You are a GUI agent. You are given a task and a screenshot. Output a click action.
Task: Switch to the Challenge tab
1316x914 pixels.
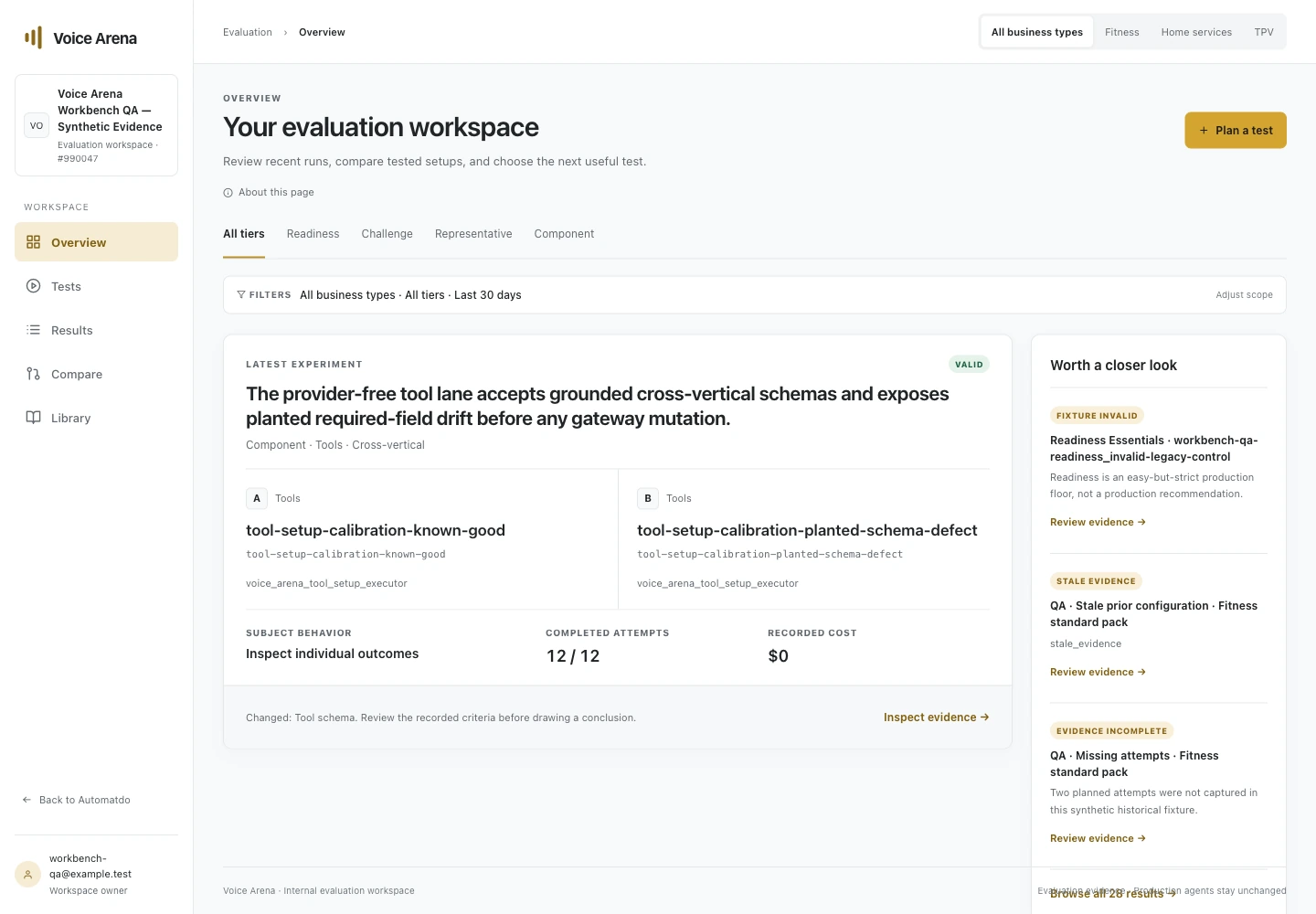pos(387,235)
